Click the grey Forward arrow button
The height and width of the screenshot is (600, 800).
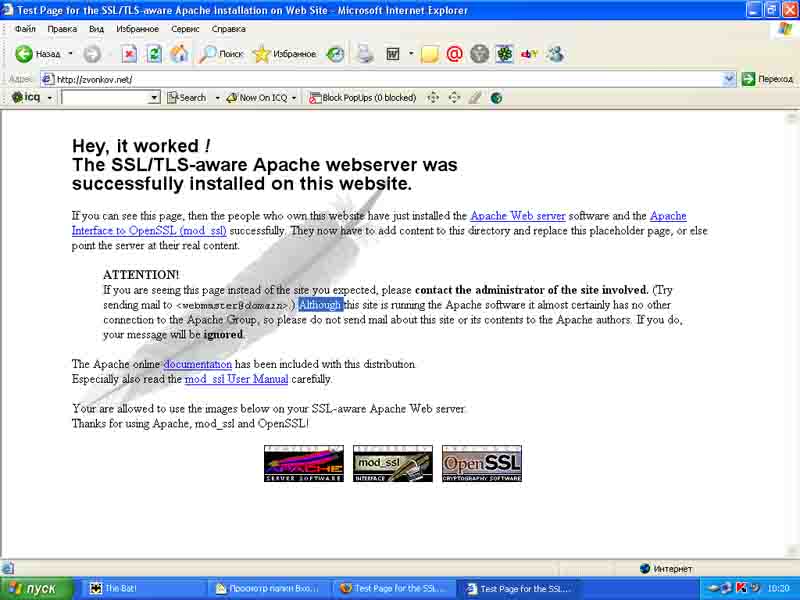click(x=92, y=54)
